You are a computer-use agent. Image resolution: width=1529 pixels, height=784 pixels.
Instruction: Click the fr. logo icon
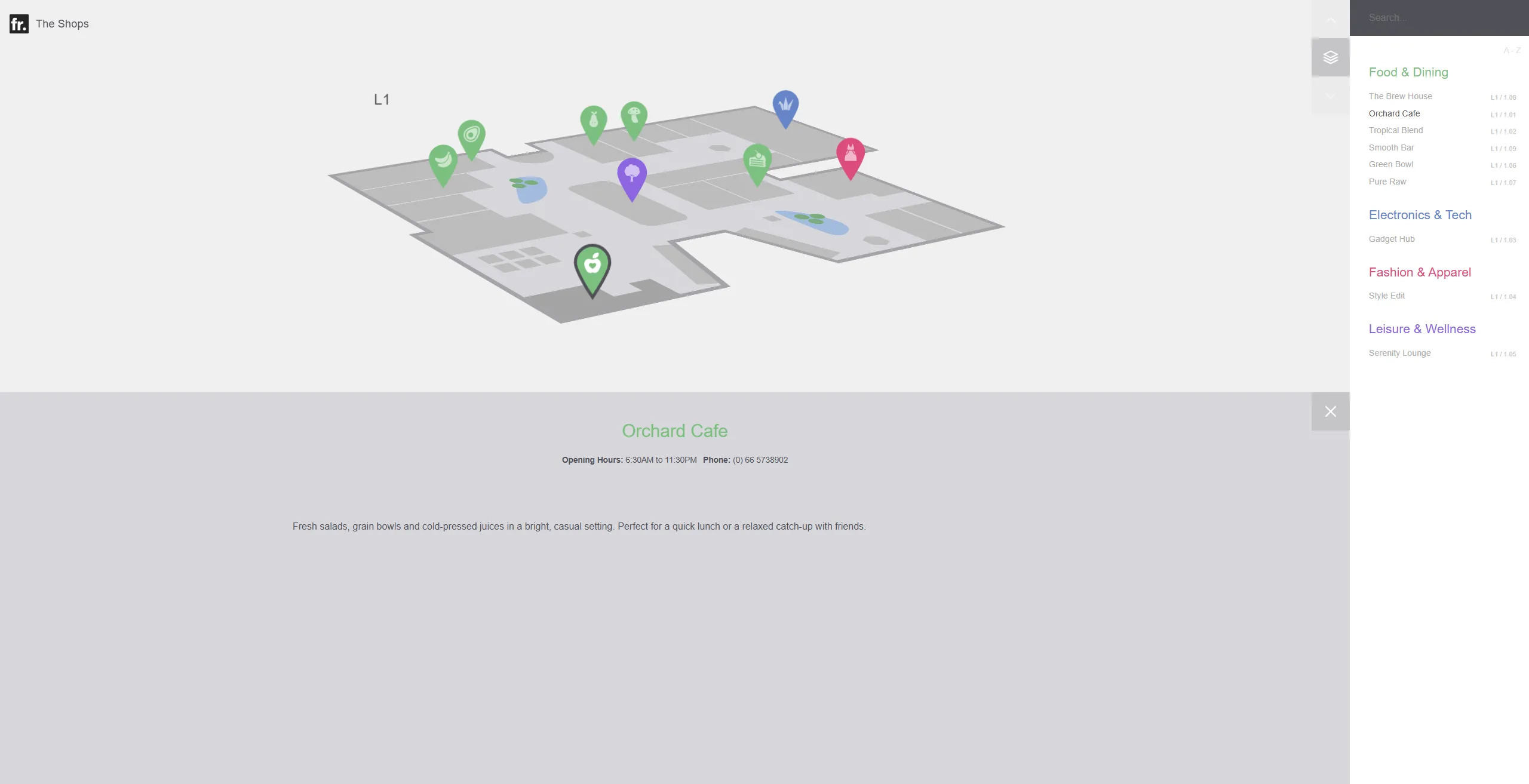19,24
